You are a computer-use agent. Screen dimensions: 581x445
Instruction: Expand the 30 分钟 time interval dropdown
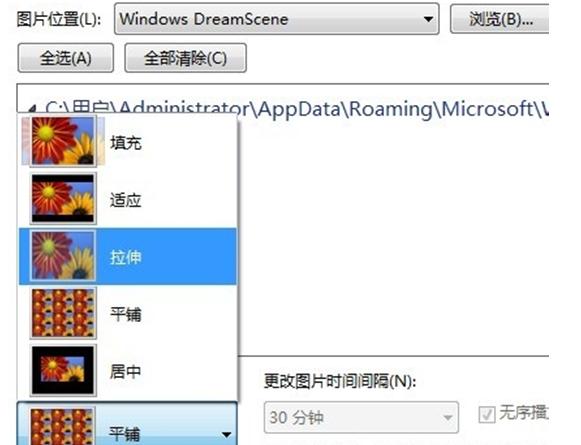(361, 417)
